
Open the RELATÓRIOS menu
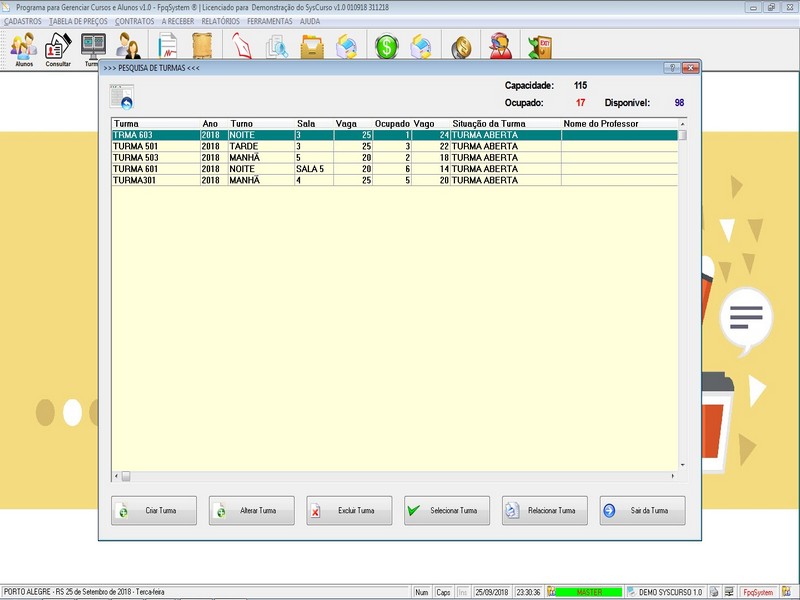[220, 21]
